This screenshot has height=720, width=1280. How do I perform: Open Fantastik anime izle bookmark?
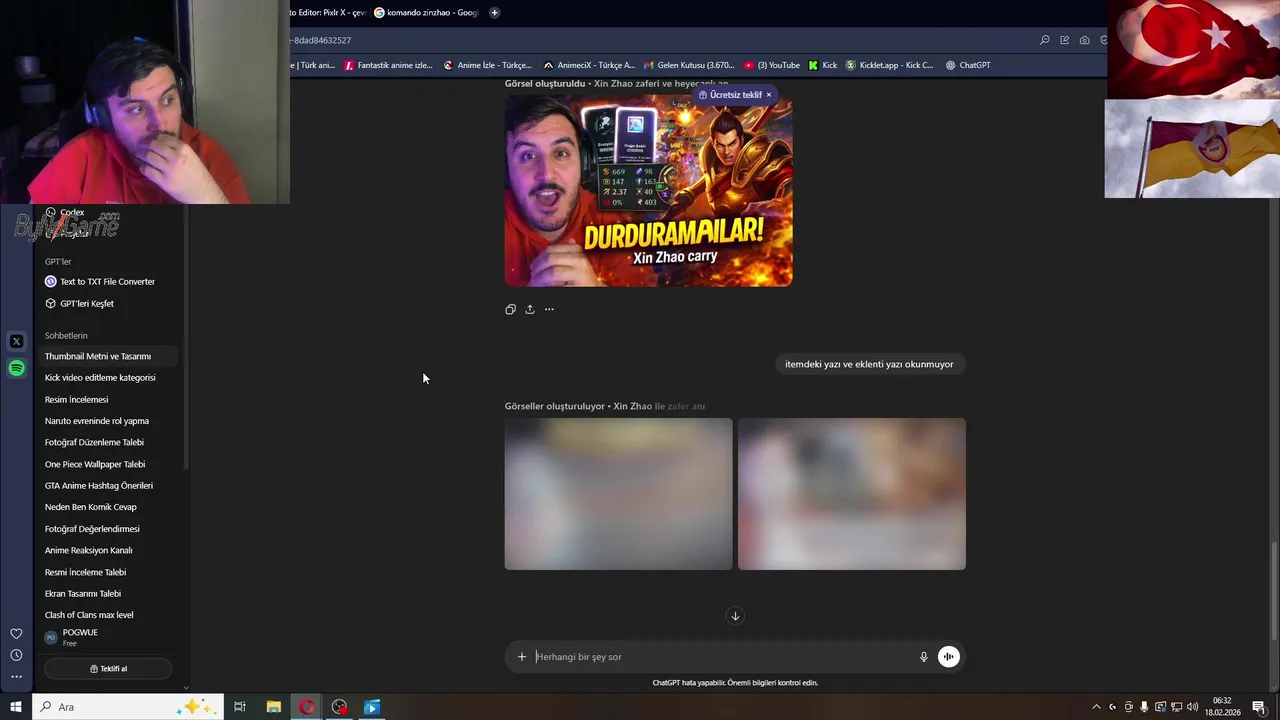[388, 65]
